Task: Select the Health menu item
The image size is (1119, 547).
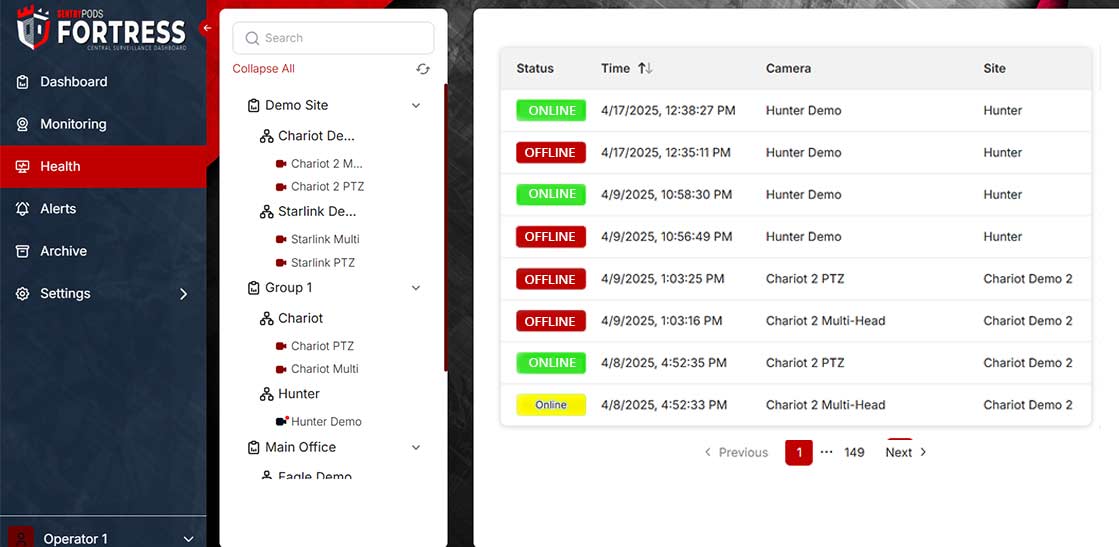Action: click(x=103, y=166)
